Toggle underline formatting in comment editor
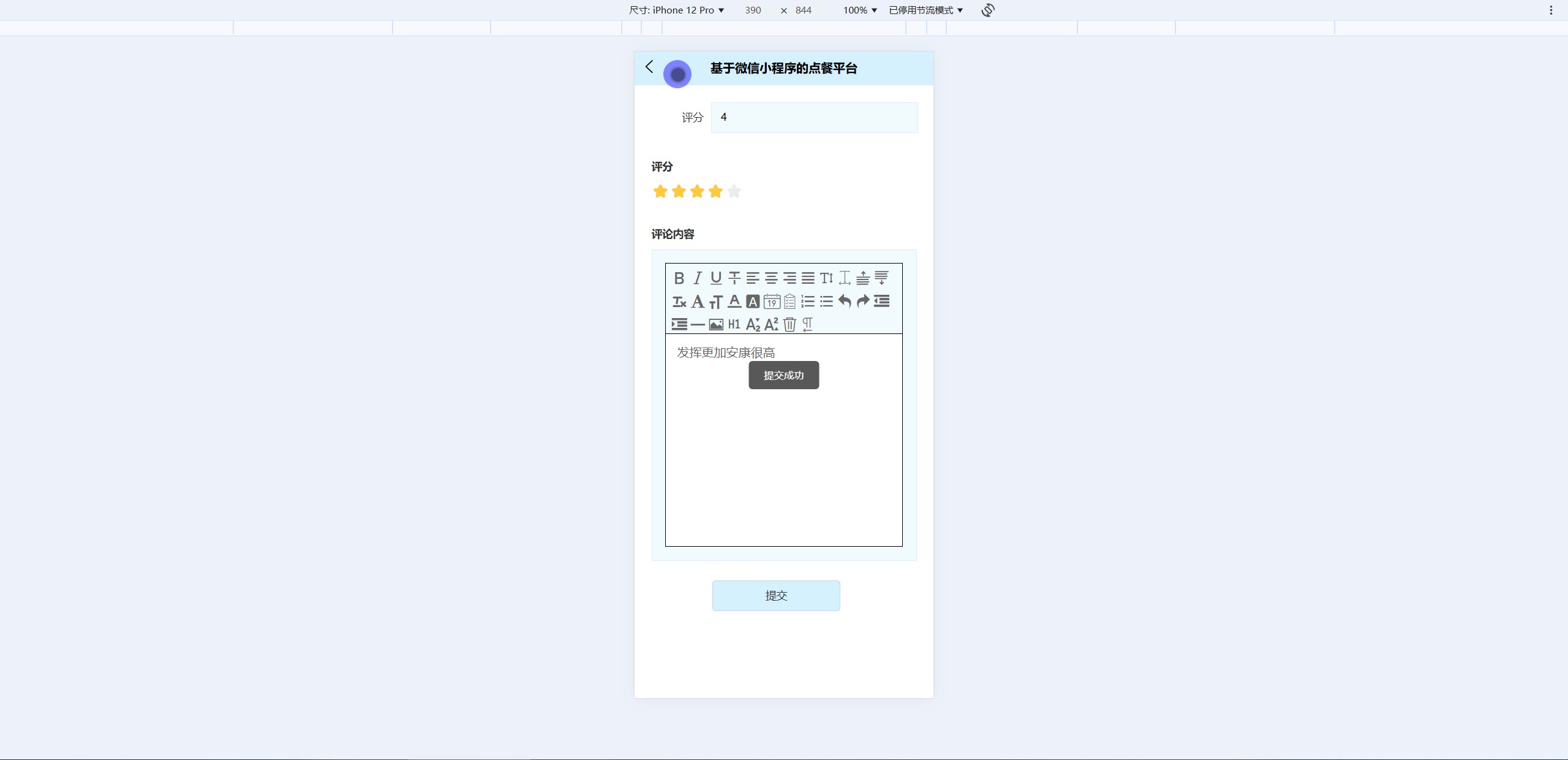Viewport: 1568px width, 760px height. point(716,278)
